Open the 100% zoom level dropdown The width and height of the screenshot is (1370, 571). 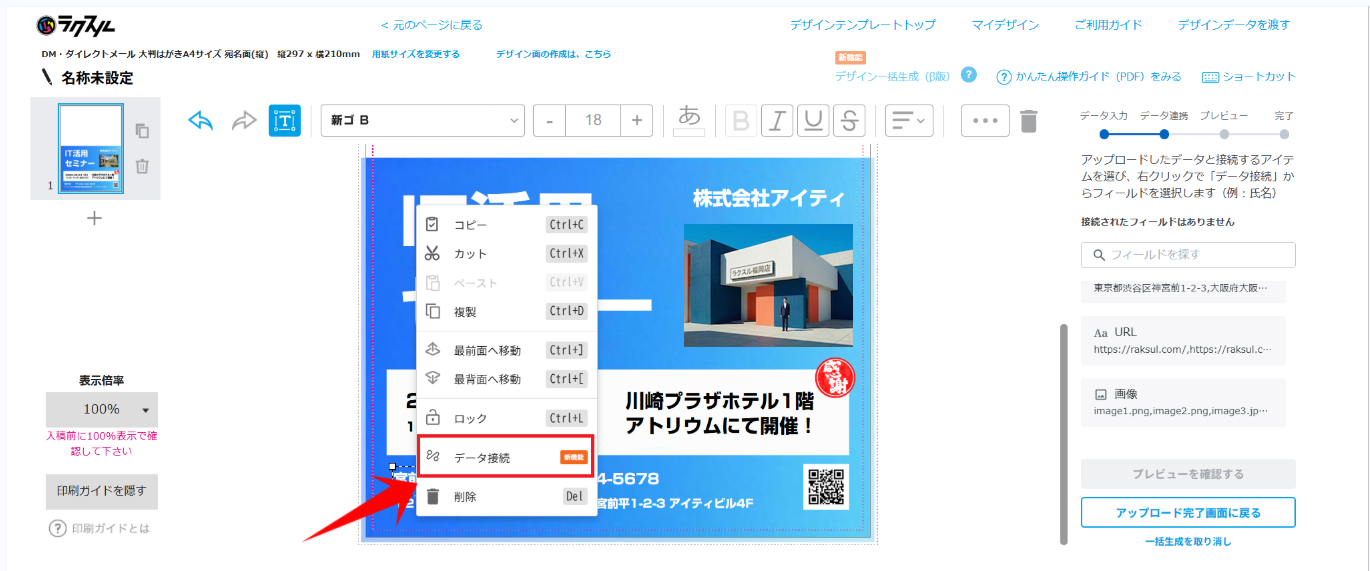(x=102, y=409)
